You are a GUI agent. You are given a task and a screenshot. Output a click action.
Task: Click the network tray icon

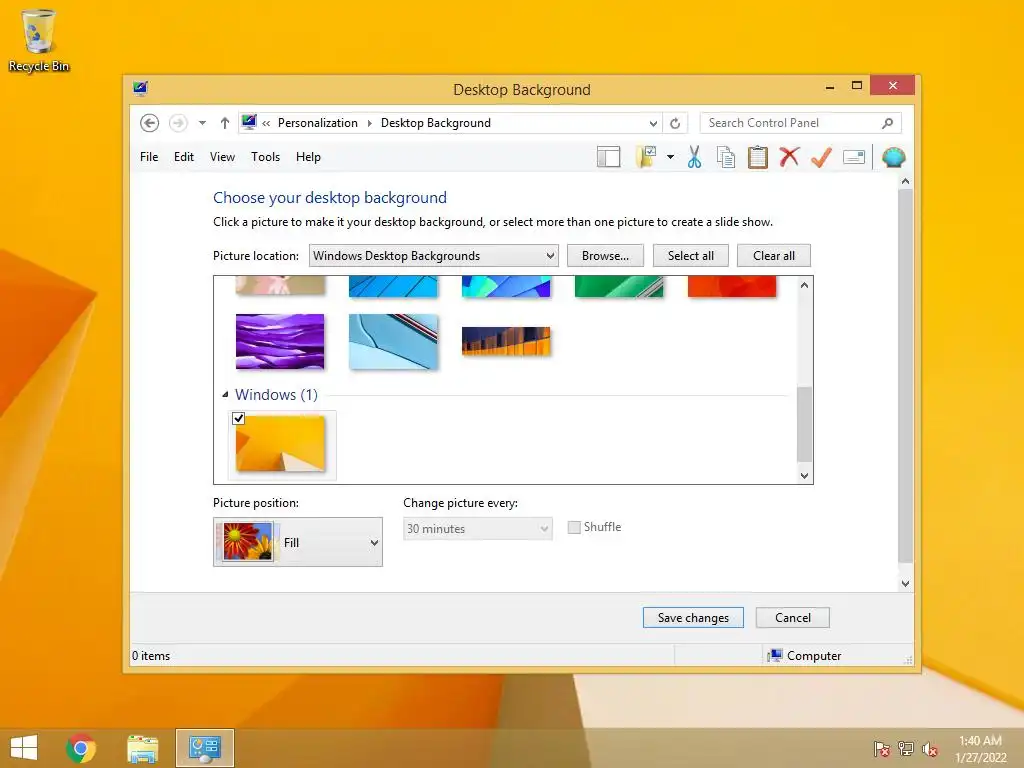pos(906,749)
